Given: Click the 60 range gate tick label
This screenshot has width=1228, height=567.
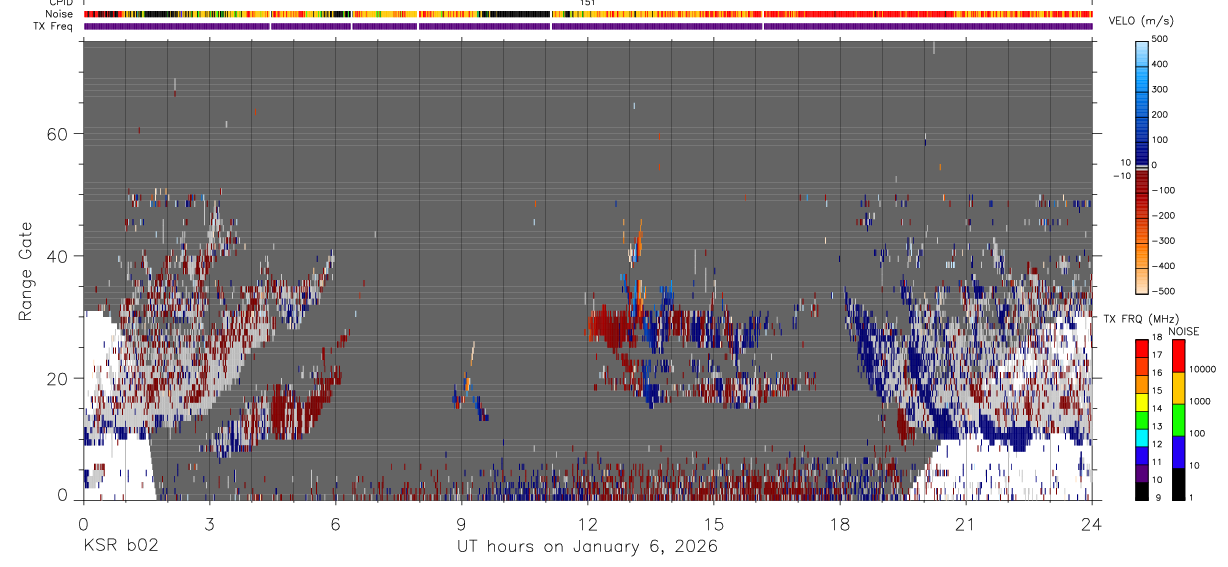Looking at the screenshot, I should click(57, 134).
